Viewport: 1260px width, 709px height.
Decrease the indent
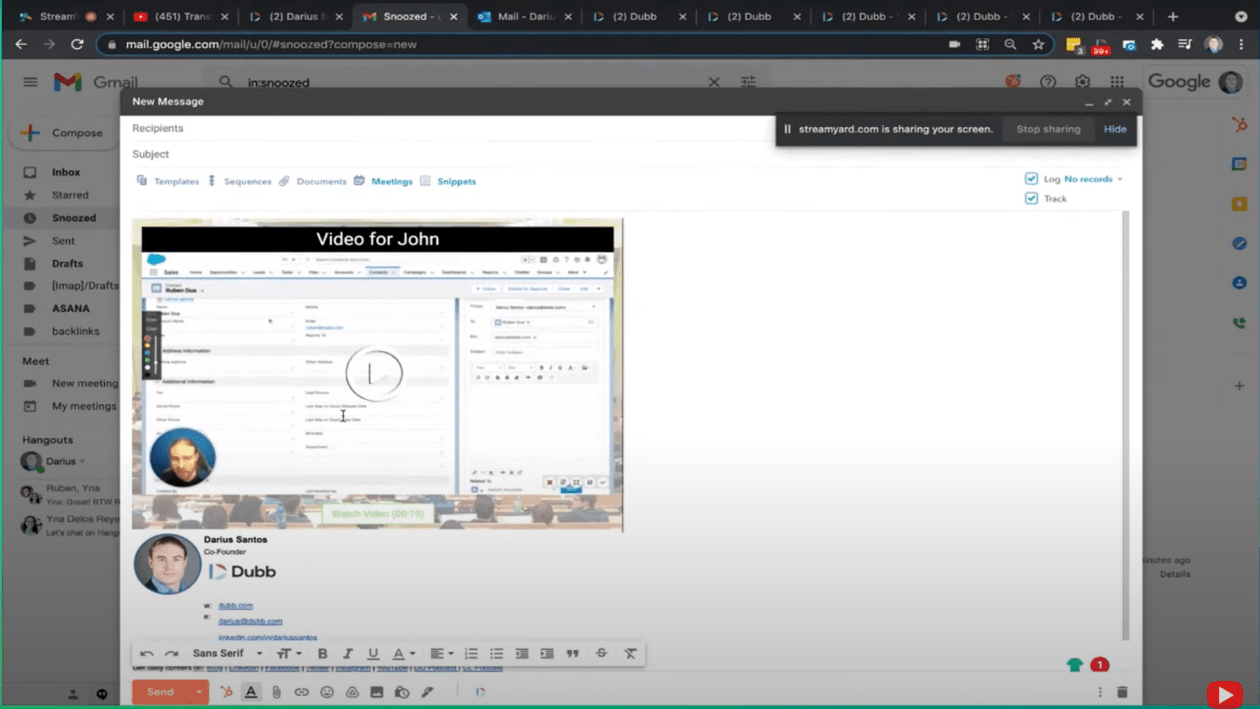pyautogui.click(x=522, y=653)
